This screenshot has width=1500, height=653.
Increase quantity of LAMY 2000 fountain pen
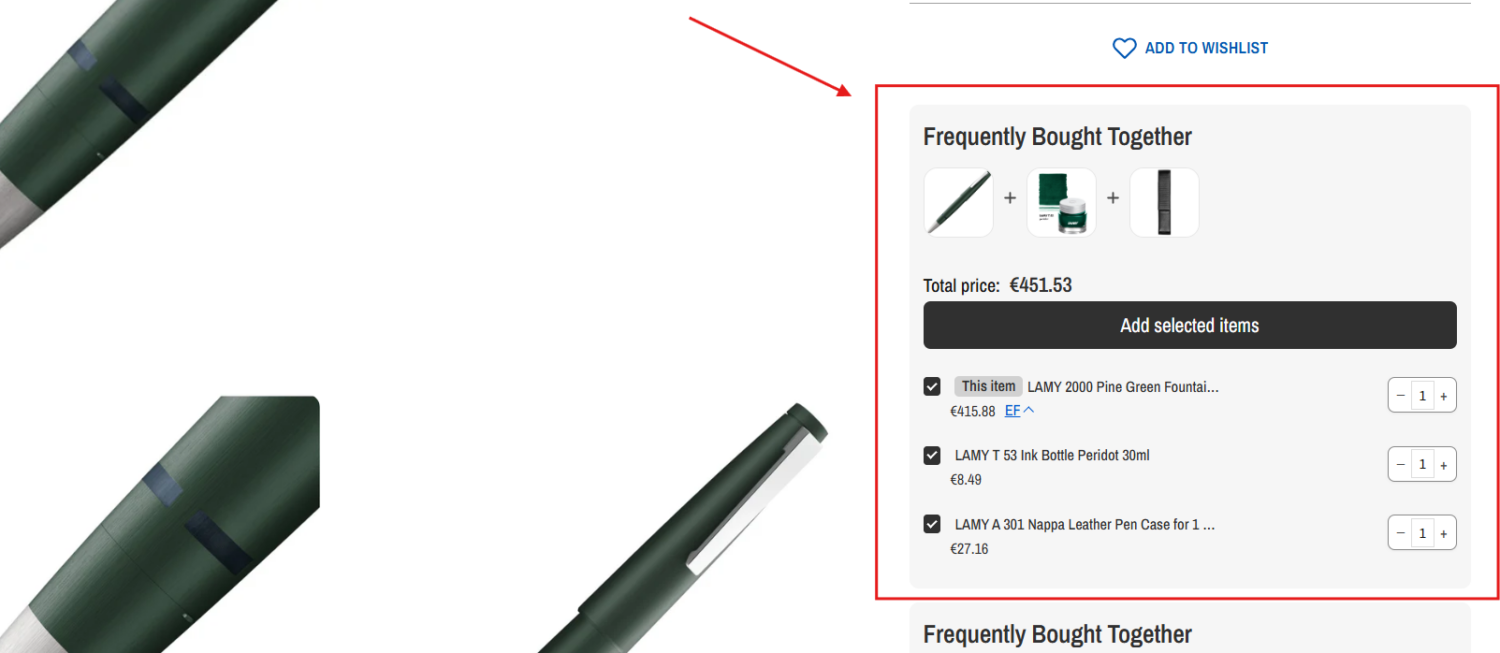point(1443,396)
